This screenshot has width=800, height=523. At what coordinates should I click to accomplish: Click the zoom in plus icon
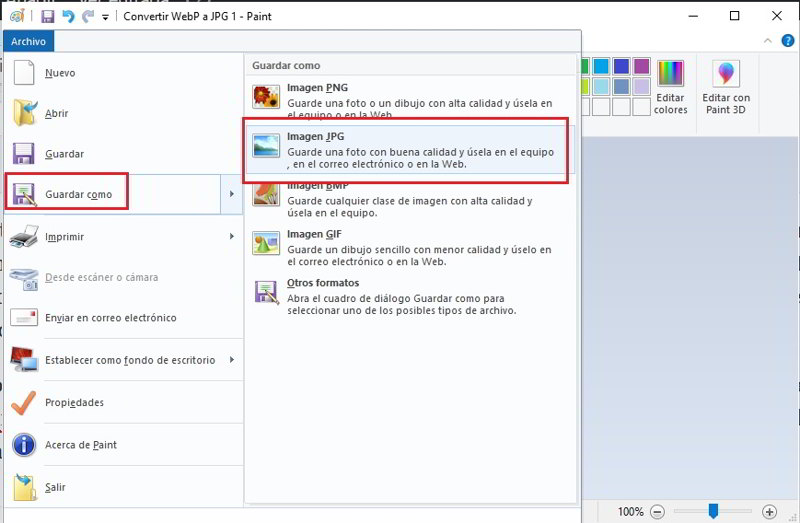[x=769, y=511]
